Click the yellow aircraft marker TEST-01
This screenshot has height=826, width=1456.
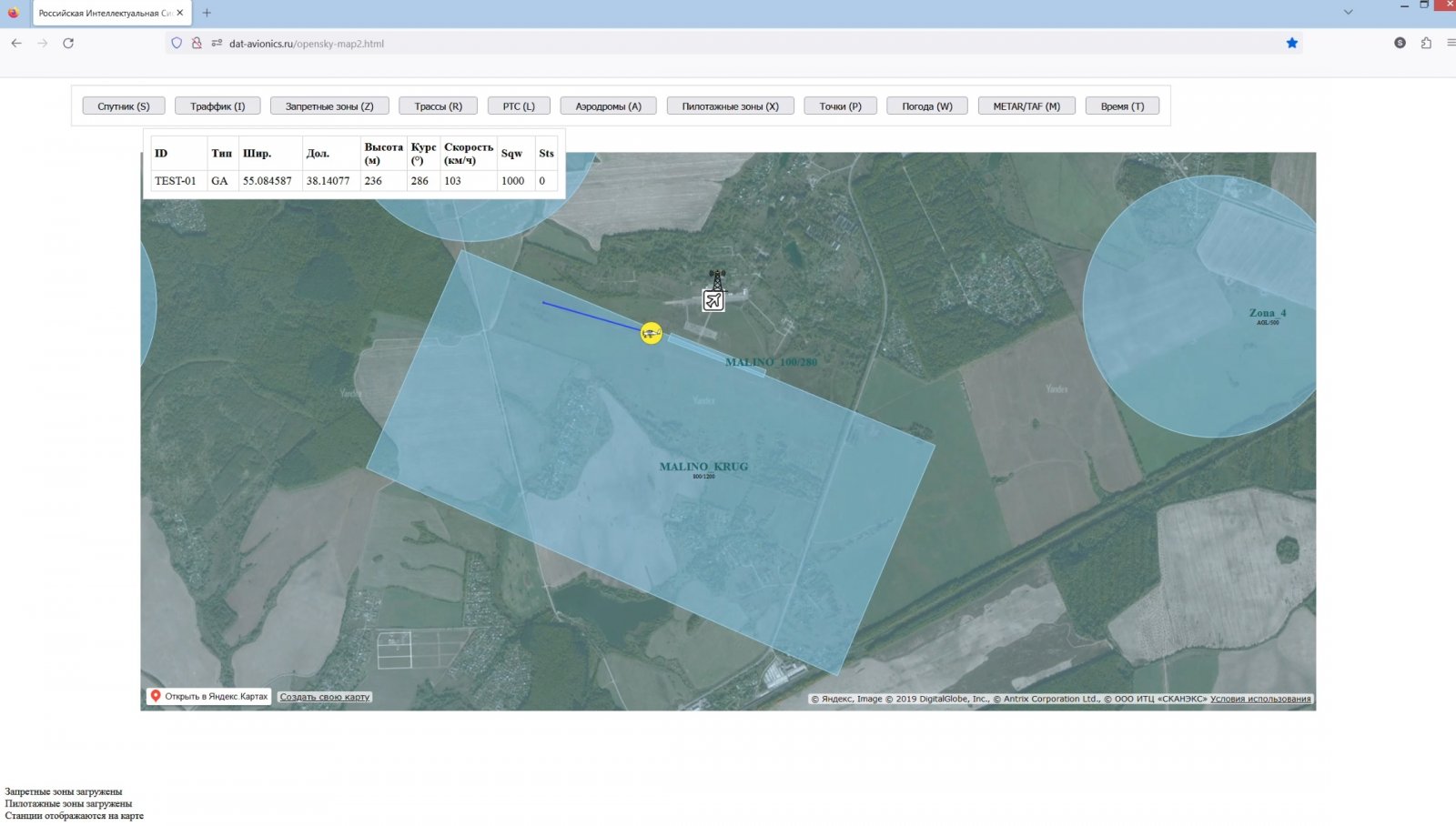click(x=651, y=333)
